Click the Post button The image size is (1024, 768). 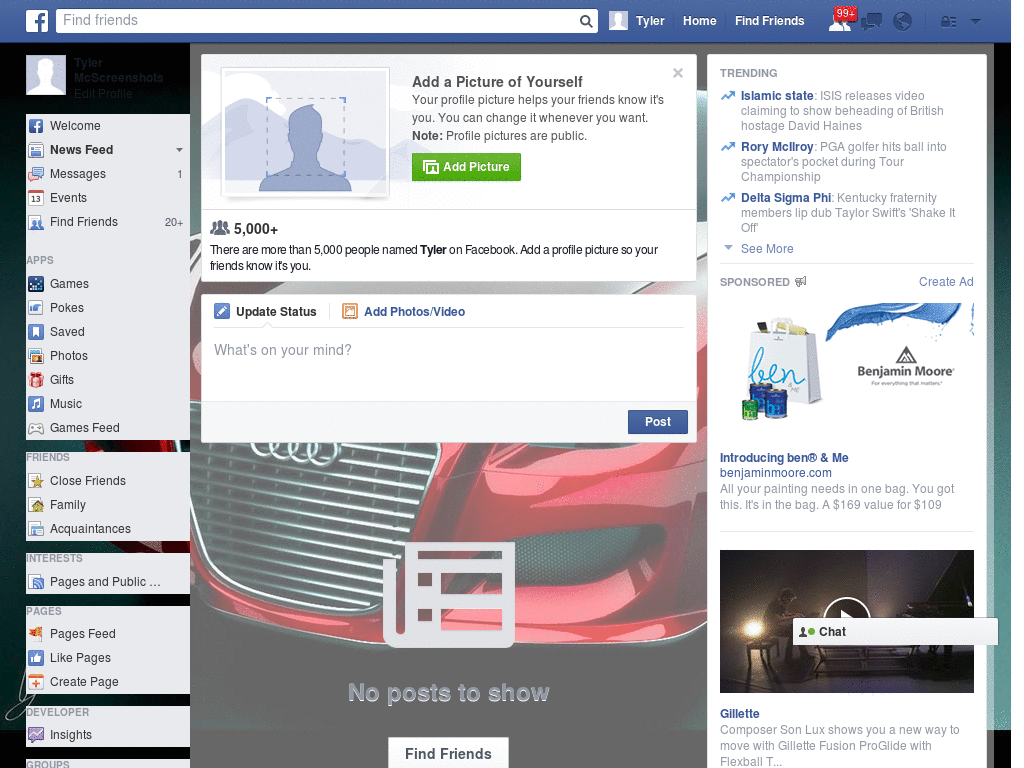click(x=657, y=421)
